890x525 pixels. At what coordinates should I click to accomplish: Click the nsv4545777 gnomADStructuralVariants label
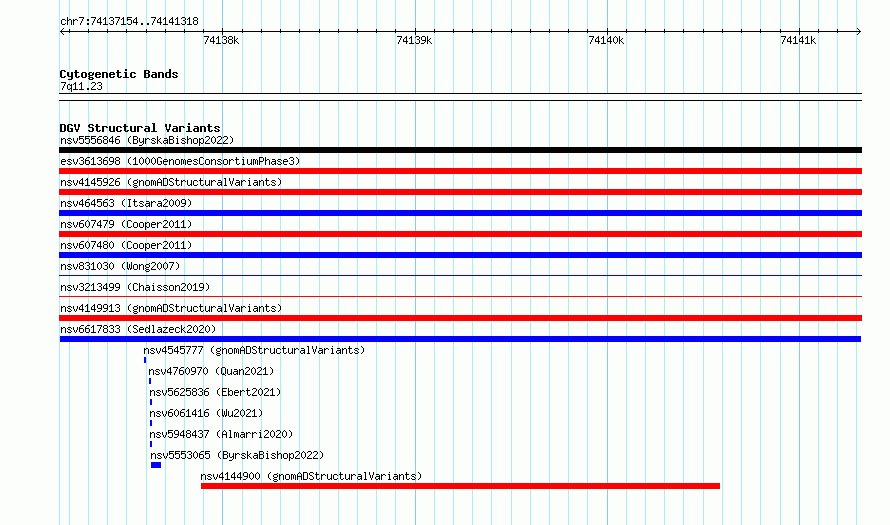tap(254, 350)
